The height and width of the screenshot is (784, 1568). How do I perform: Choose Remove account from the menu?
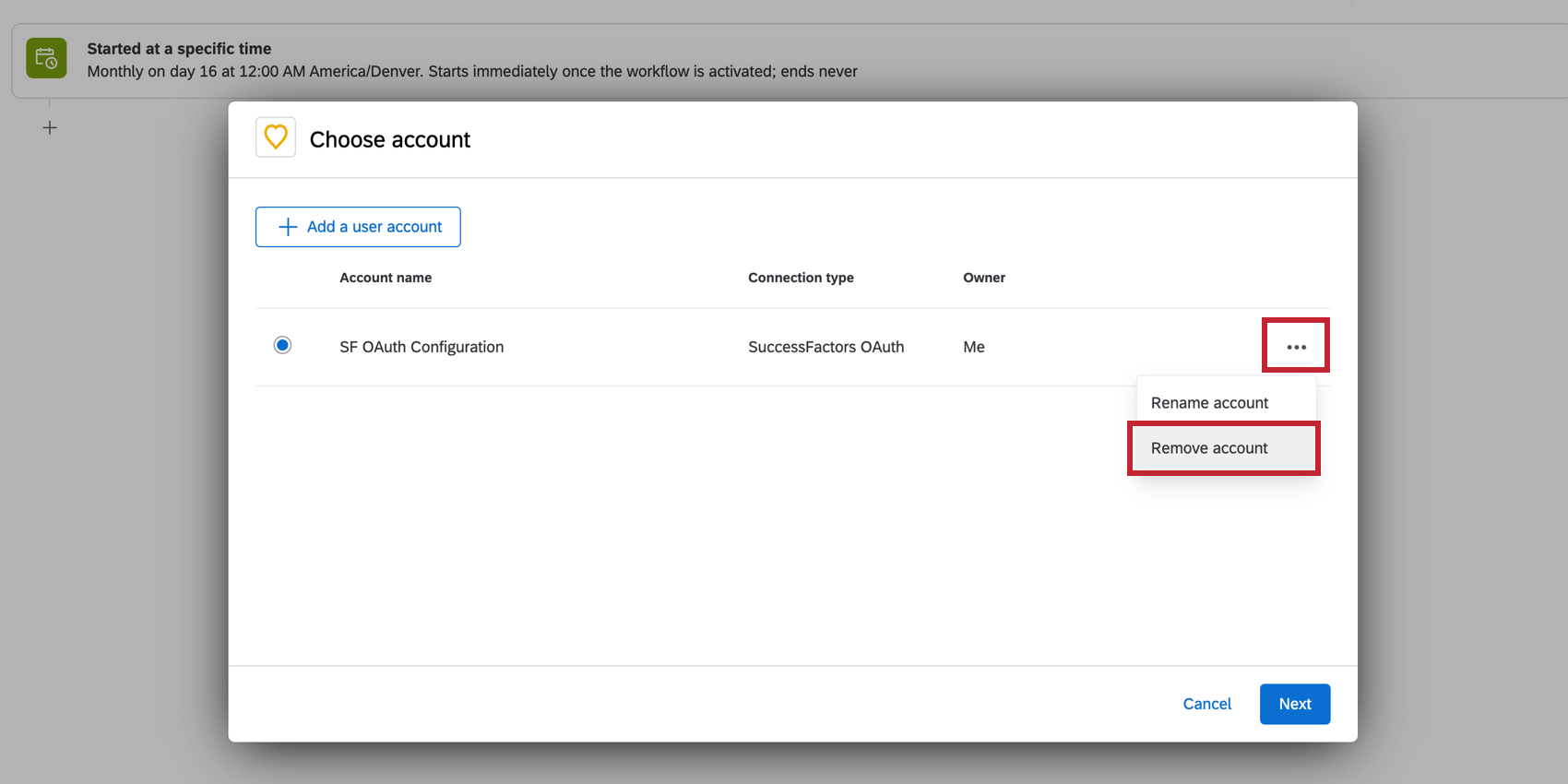point(1209,448)
